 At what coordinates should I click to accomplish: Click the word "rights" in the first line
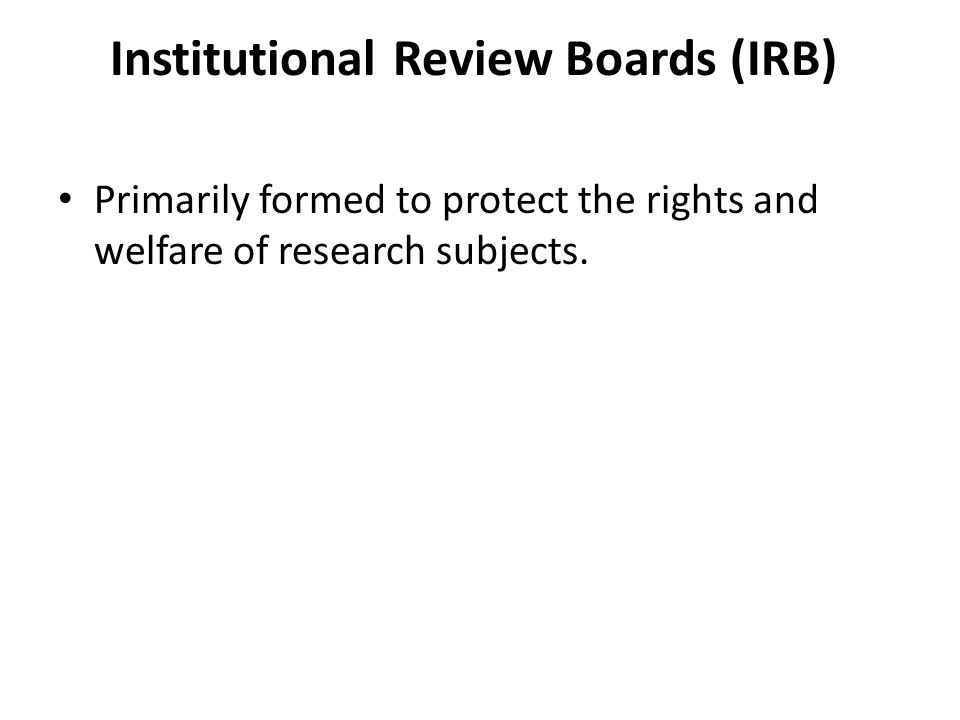pyautogui.click(x=695, y=201)
